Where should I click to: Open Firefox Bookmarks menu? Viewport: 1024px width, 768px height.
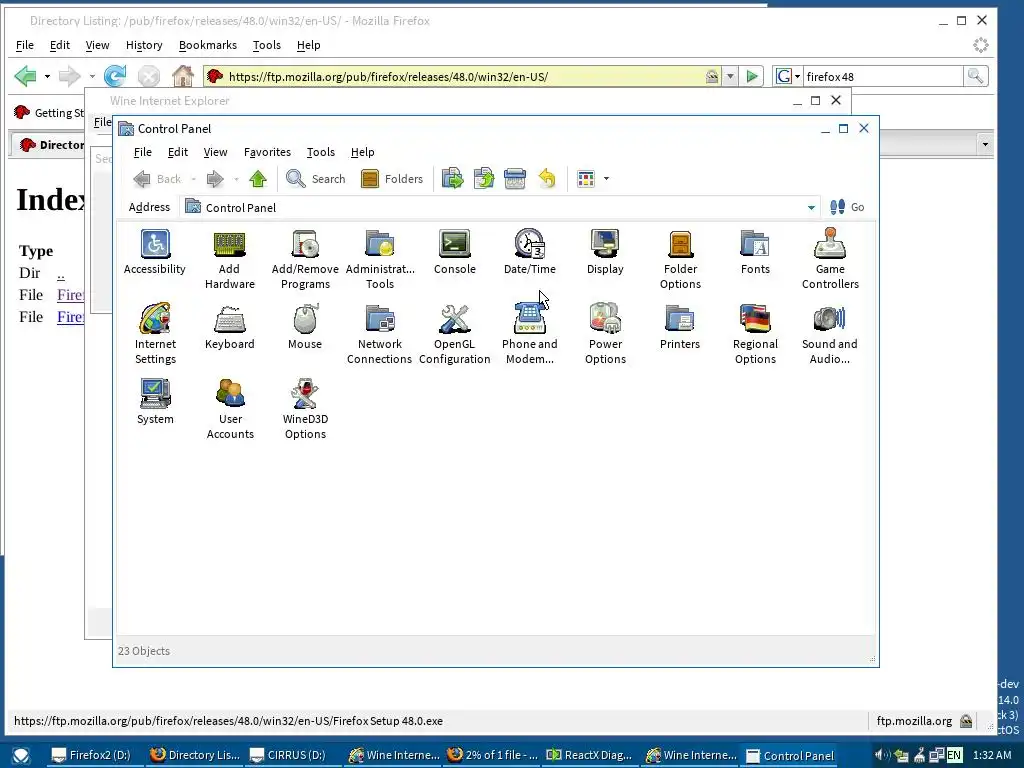click(208, 45)
